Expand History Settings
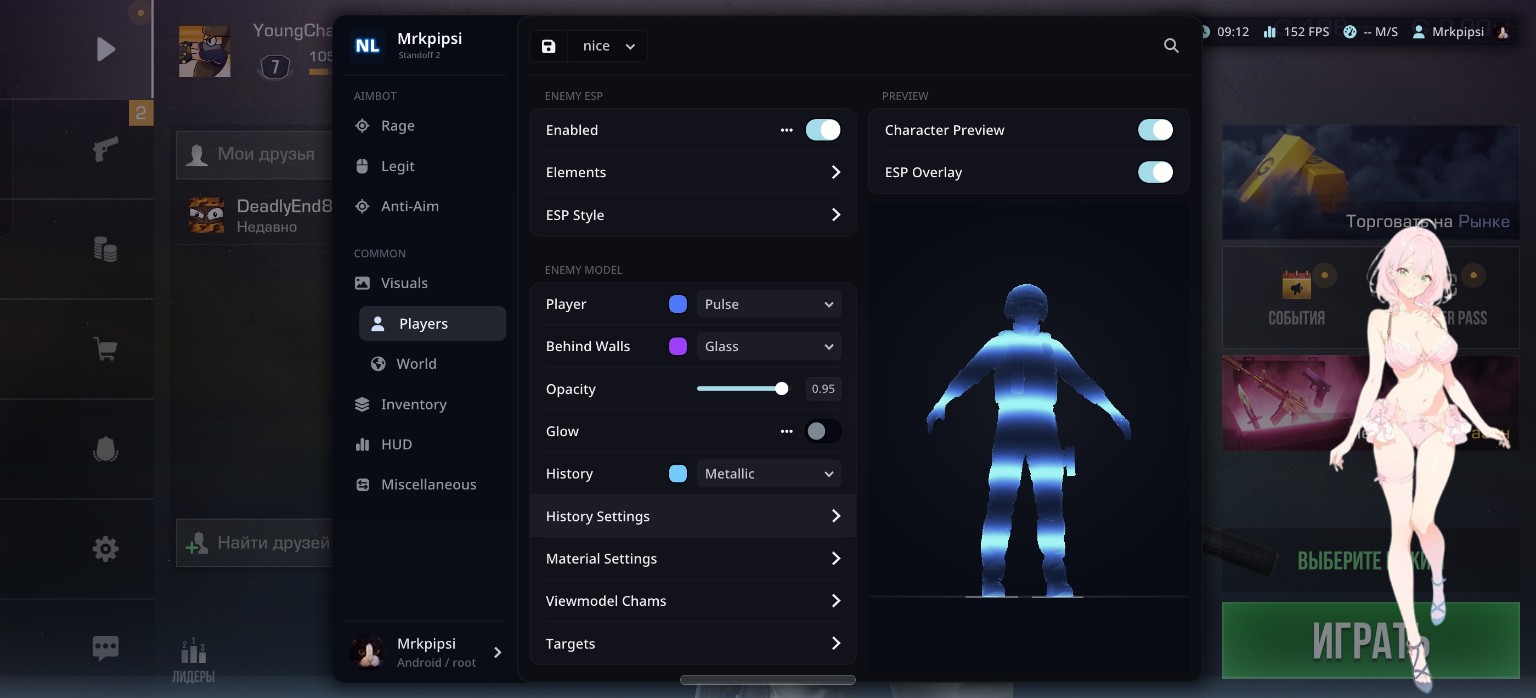This screenshot has height=698, width=1536. (x=693, y=516)
